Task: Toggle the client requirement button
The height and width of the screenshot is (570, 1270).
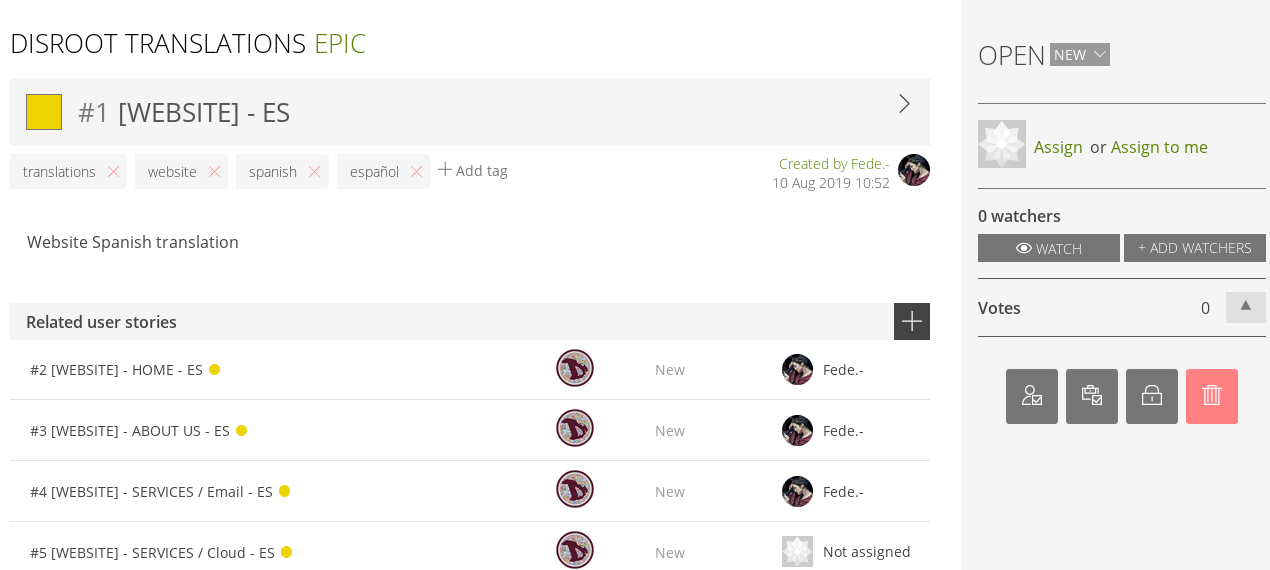Action: click(1031, 396)
